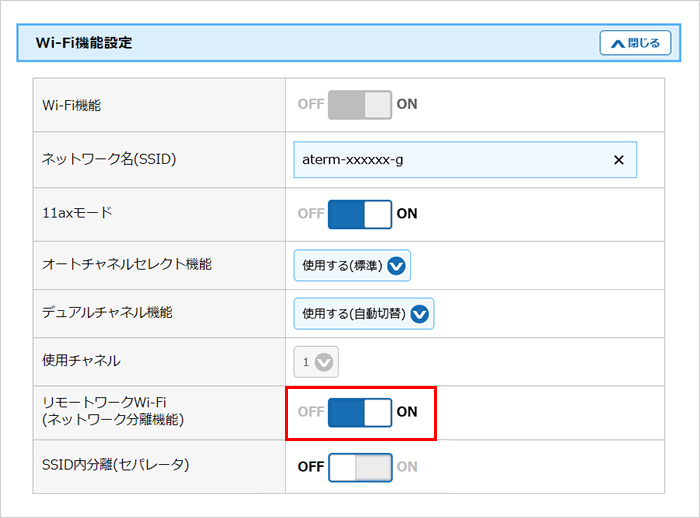Click the ネットワーク名(SSID) row label
The height and width of the screenshot is (518, 700).
coord(110,159)
